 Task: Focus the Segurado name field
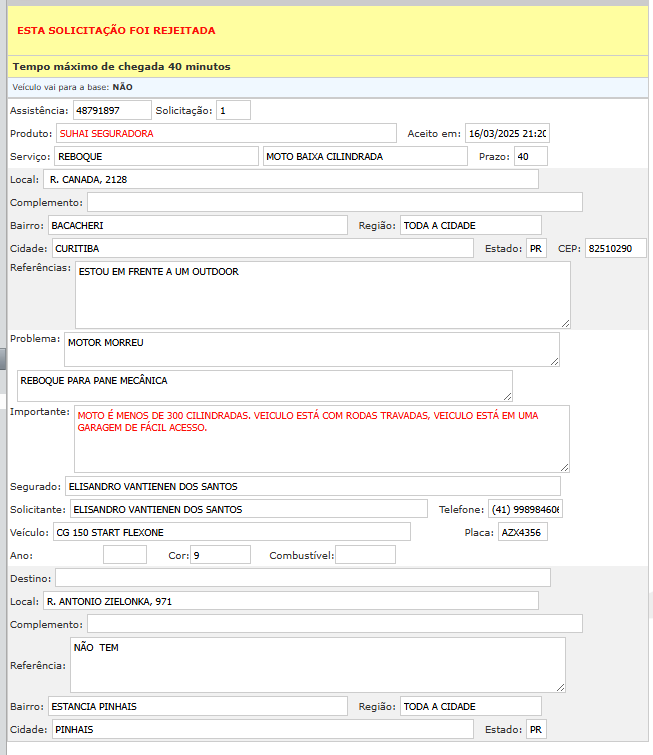pyautogui.click(x=312, y=487)
